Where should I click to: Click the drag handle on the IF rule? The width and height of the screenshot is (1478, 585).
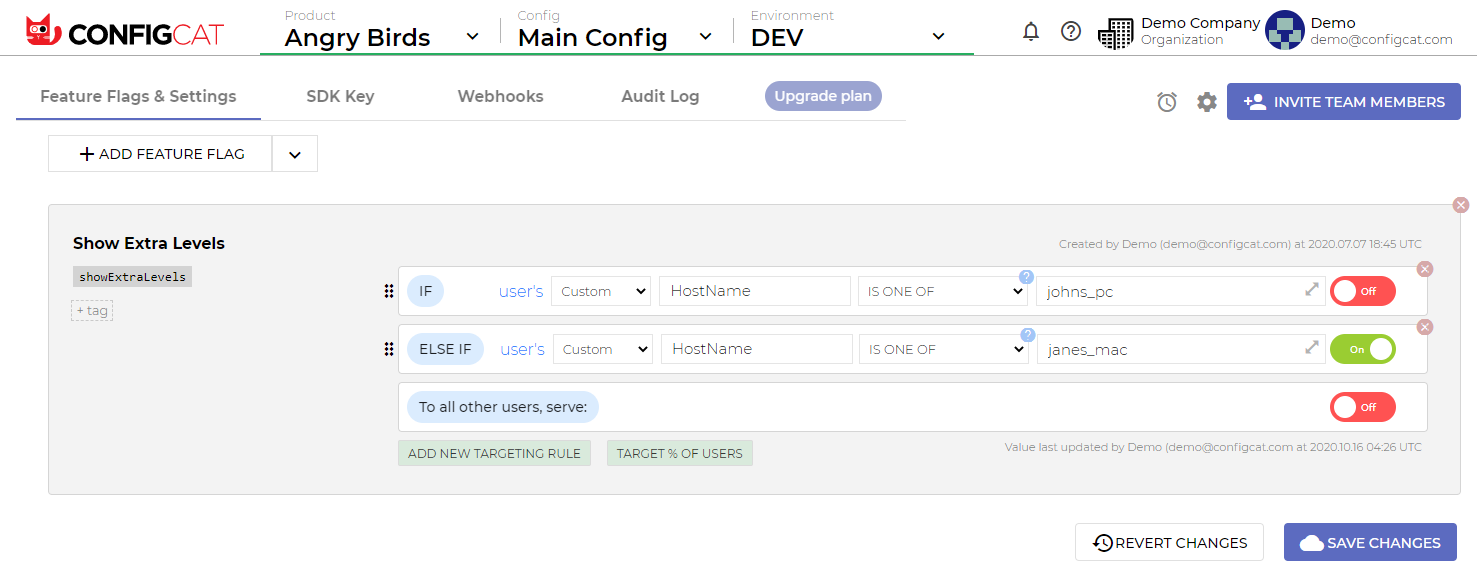click(389, 291)
